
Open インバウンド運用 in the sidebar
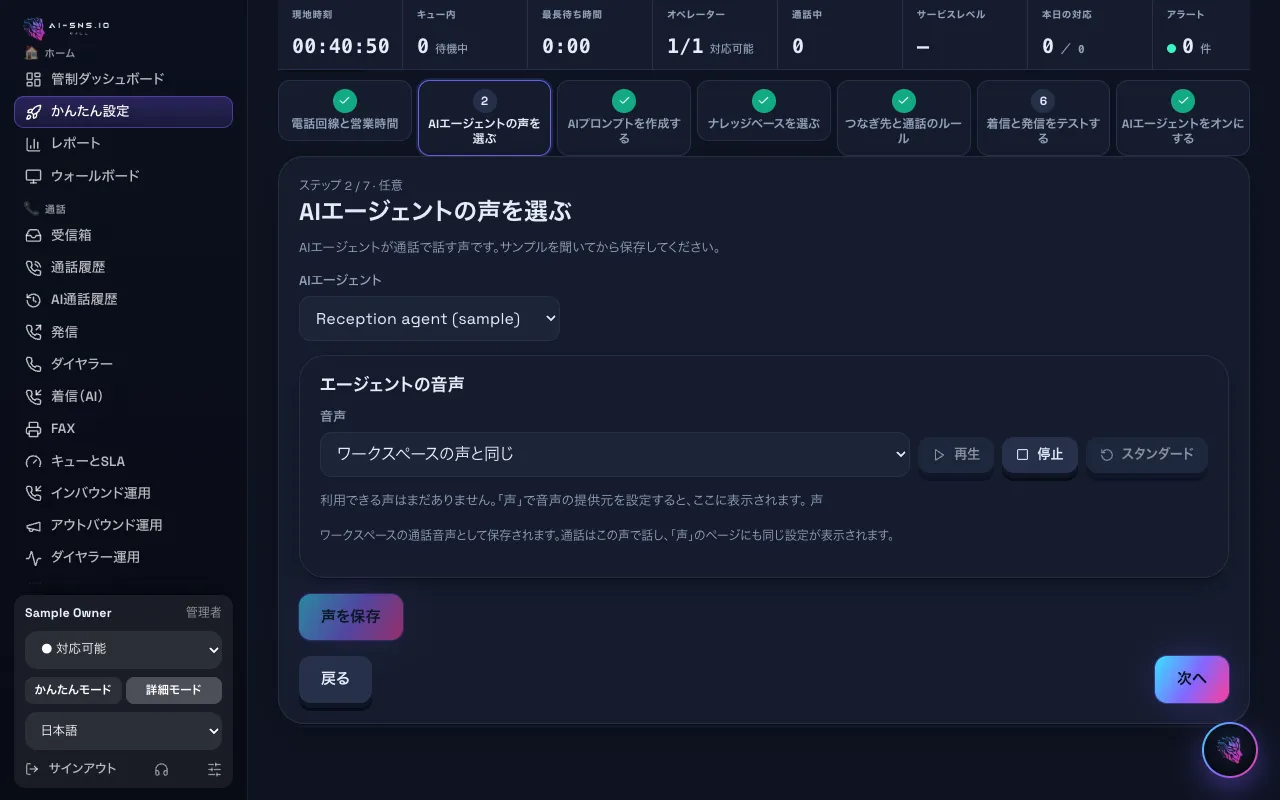[x=124, y=493]
